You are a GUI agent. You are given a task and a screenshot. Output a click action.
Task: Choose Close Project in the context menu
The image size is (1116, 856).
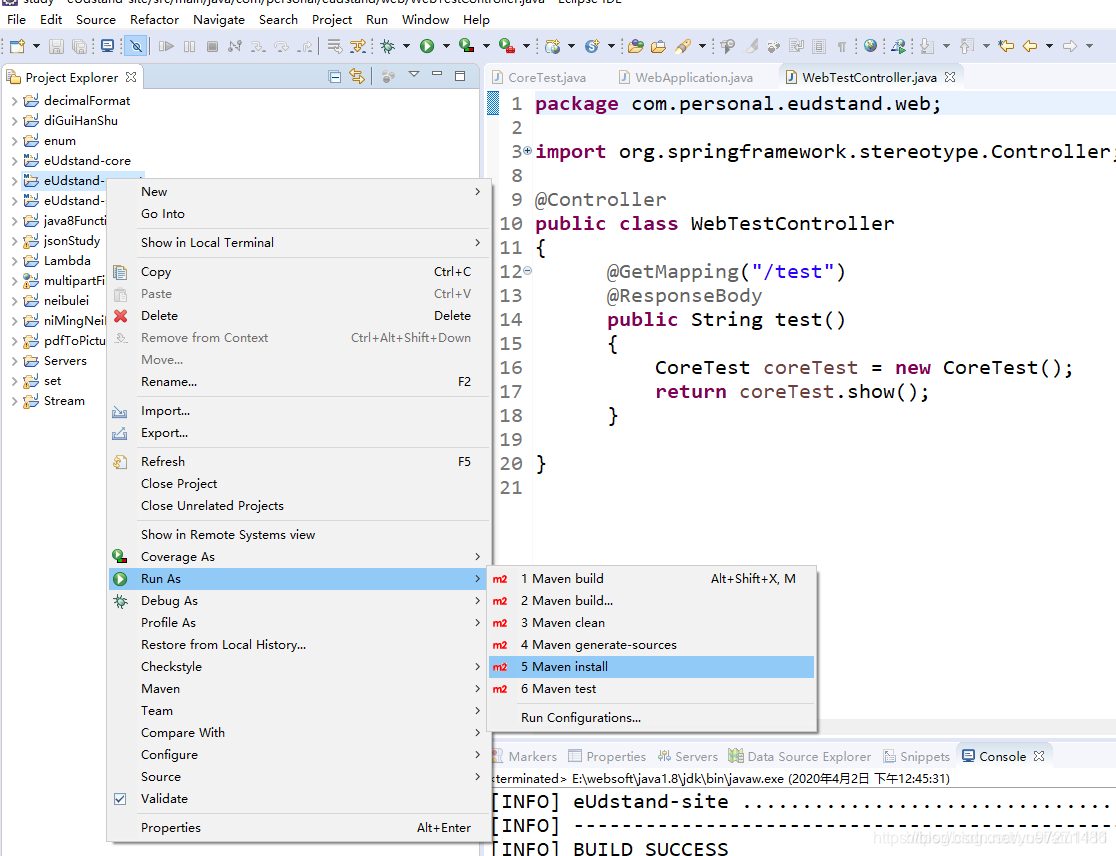pyautogui.click(x=299, y=484)
